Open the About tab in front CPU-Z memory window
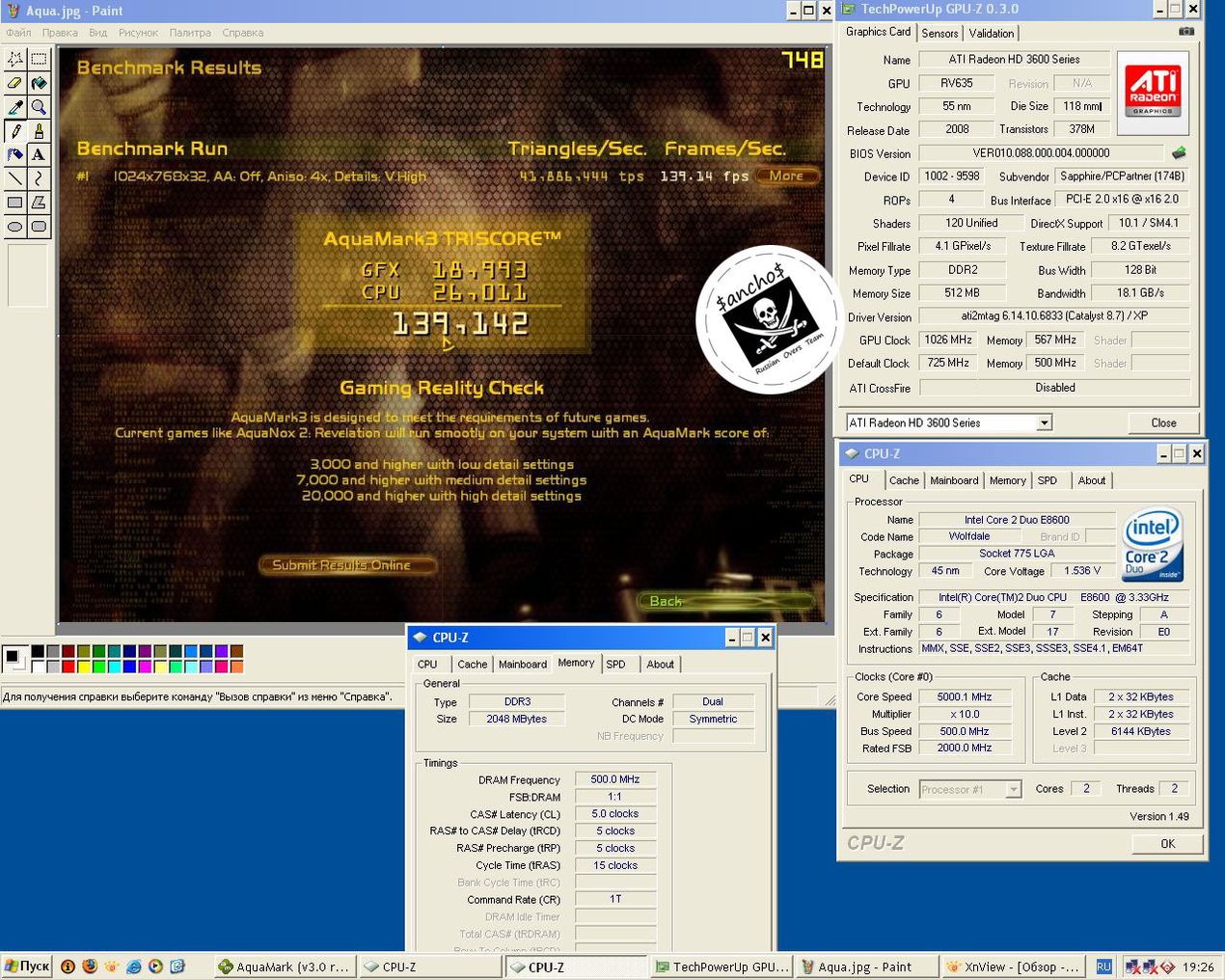1225x980 pixels. coord(661,665)
